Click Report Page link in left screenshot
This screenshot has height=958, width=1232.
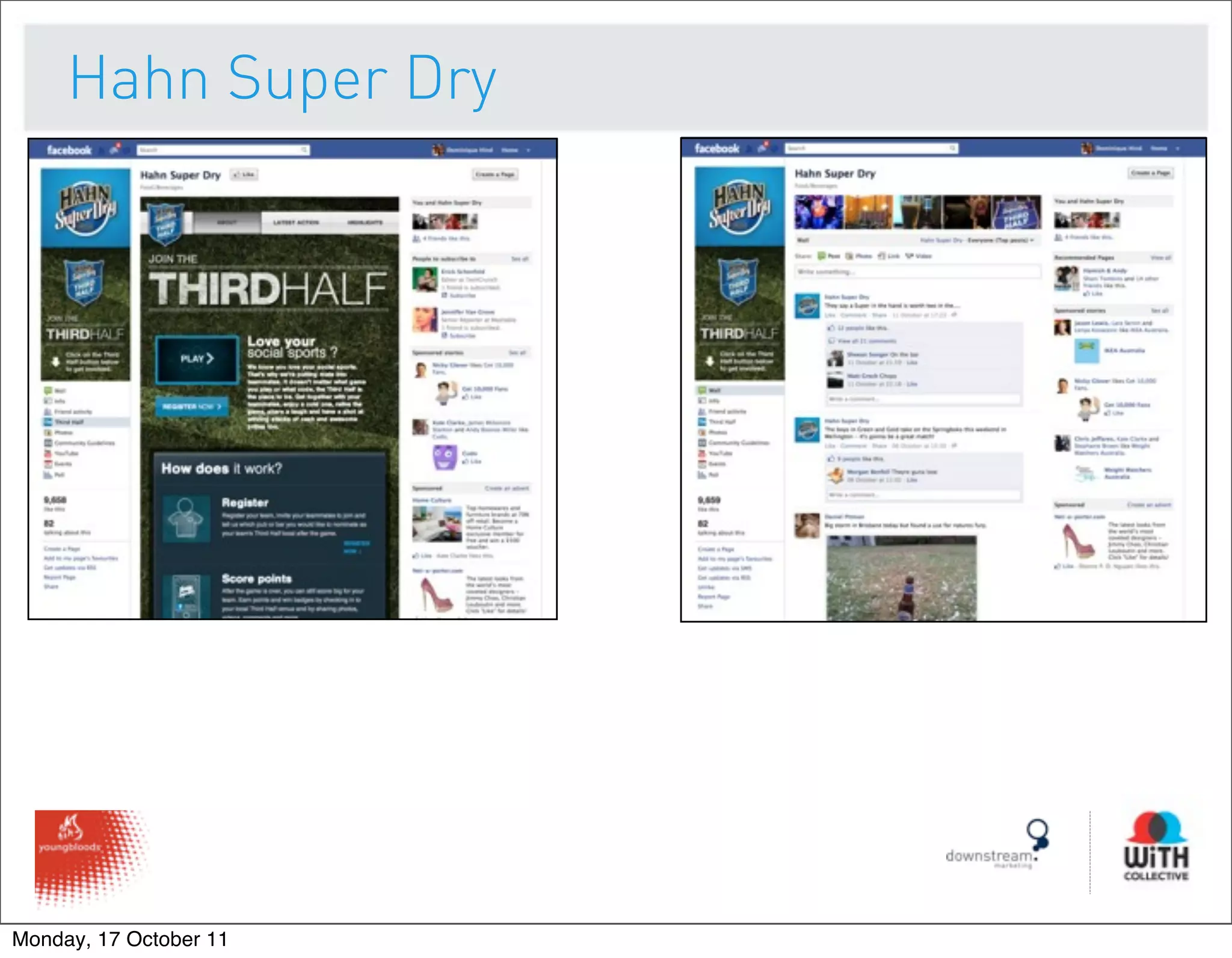click(60, 577)
